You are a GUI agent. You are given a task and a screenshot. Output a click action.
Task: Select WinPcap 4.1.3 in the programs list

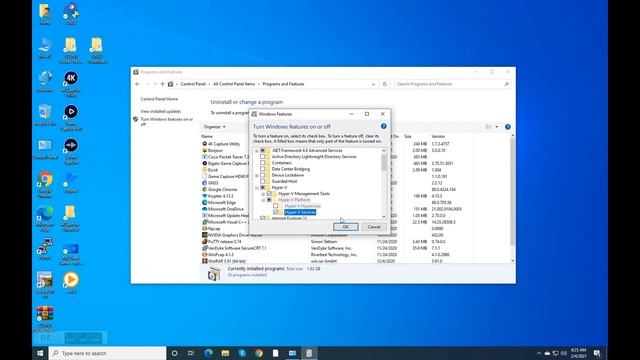click(x=220, y=255)
